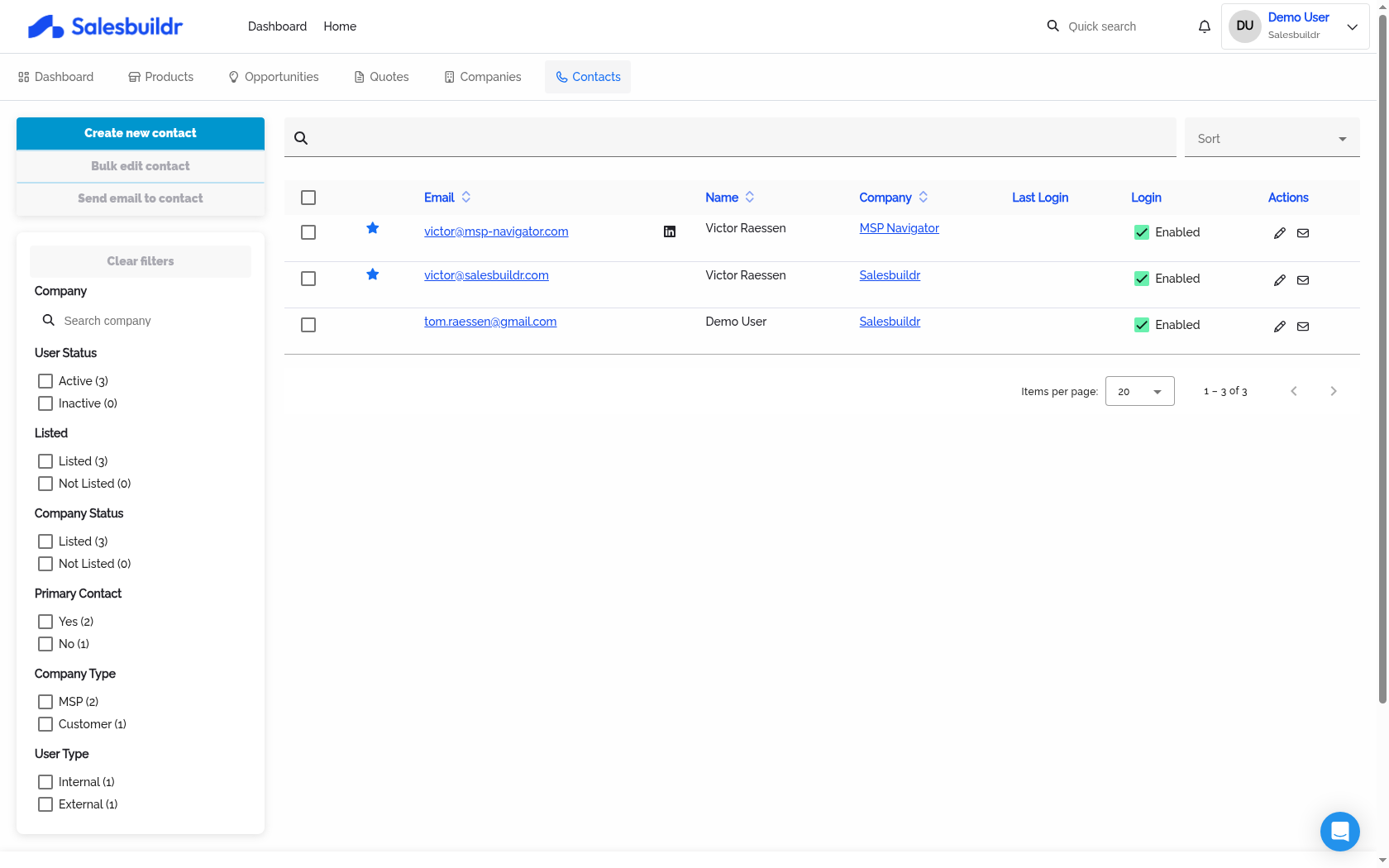
Task: Click Home in the top header
Action: (340, 26)
